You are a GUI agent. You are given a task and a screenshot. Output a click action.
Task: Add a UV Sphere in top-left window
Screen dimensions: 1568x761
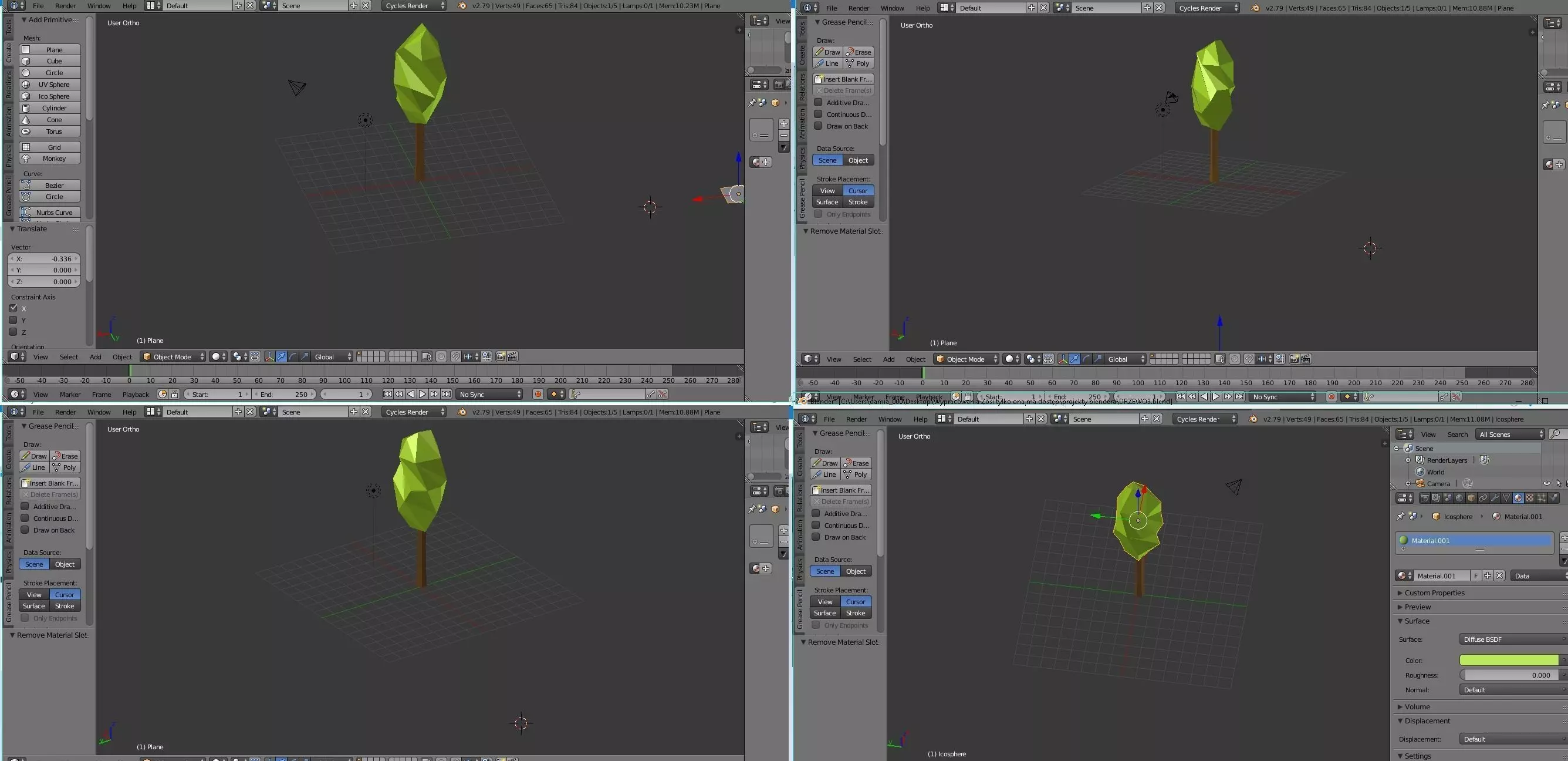tap(50, 85)
